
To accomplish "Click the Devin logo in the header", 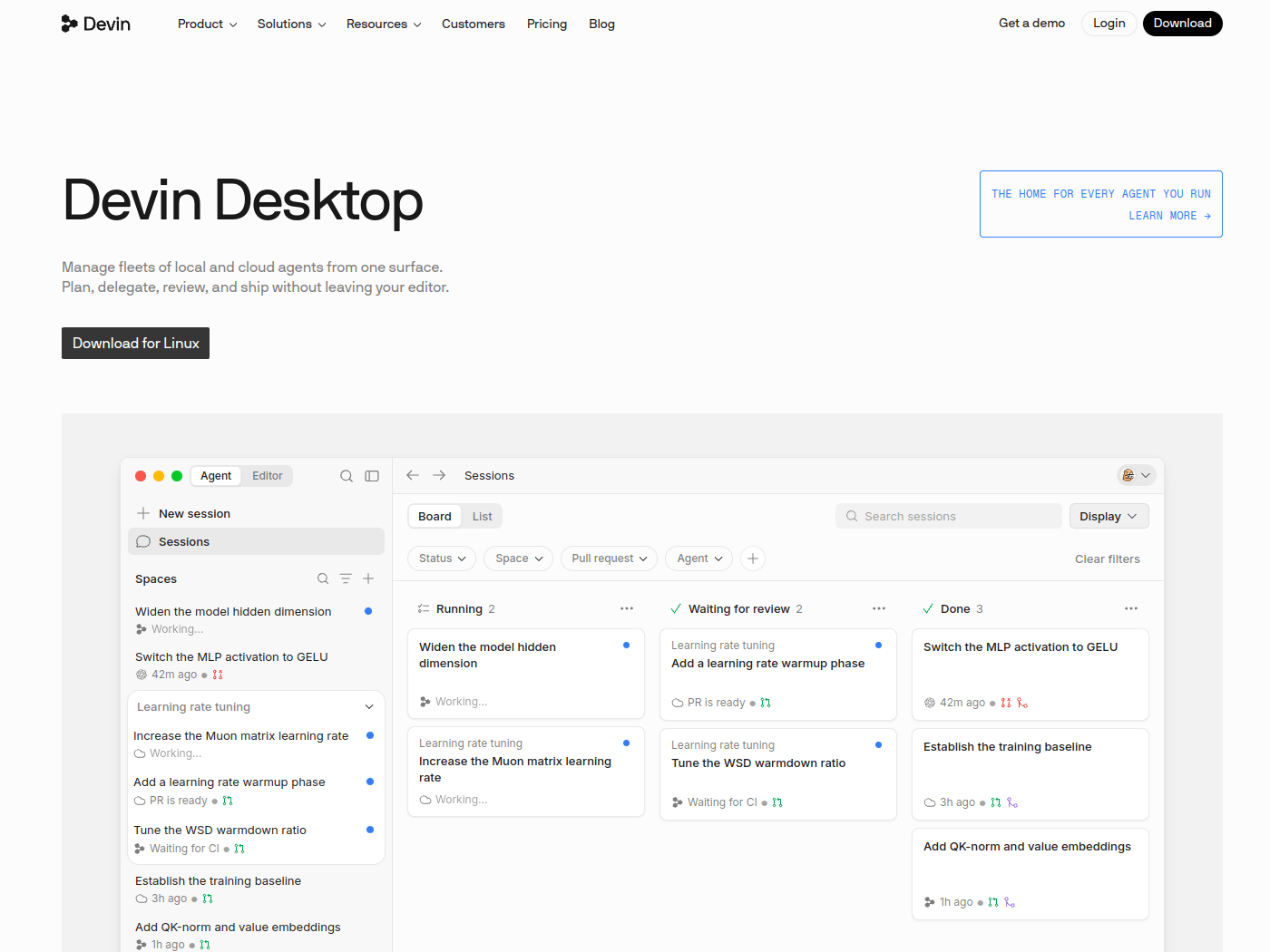I will pyautogui.click(x=95, y=24).
